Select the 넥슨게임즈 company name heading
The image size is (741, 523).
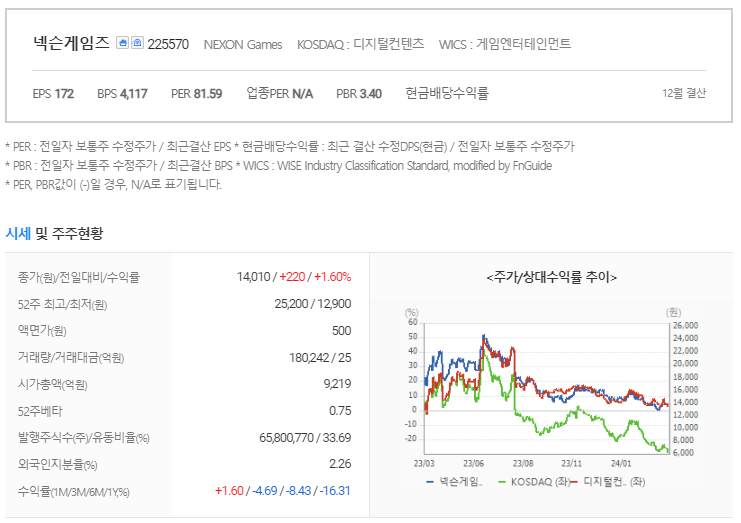pos(71,43)
